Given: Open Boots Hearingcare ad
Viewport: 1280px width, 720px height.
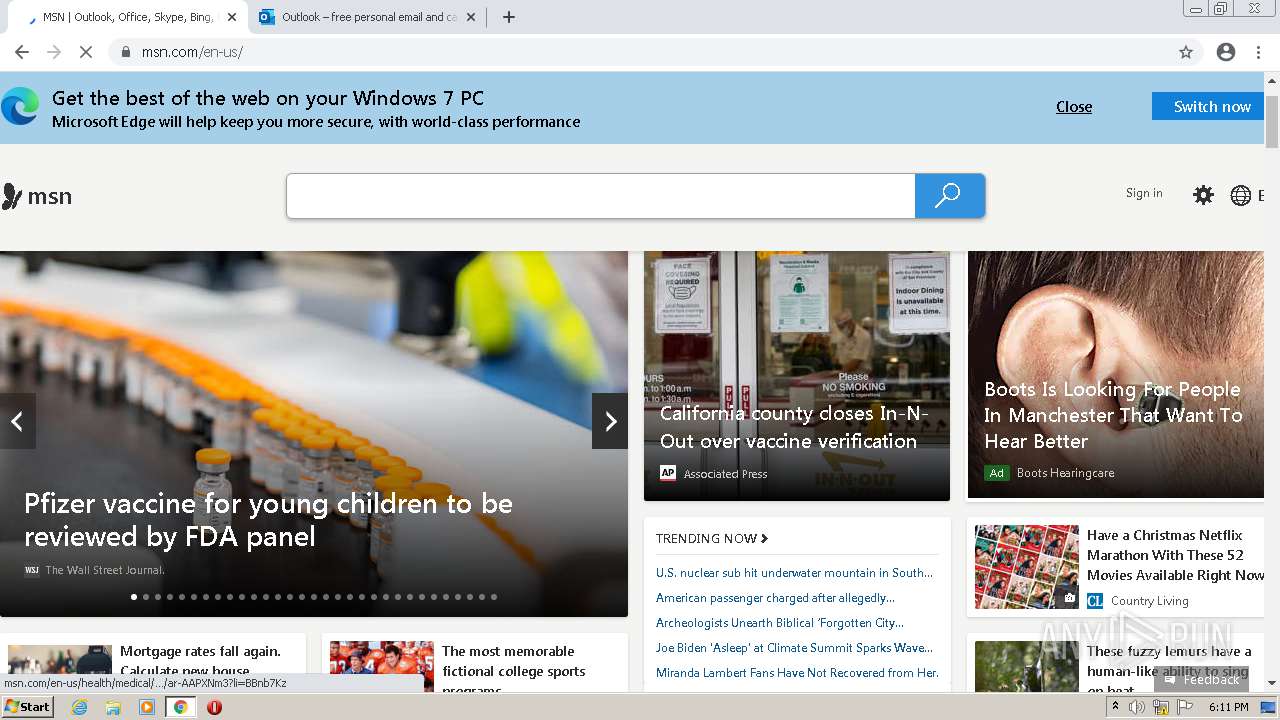Looking at the screenshot, I should (1113, 415).
